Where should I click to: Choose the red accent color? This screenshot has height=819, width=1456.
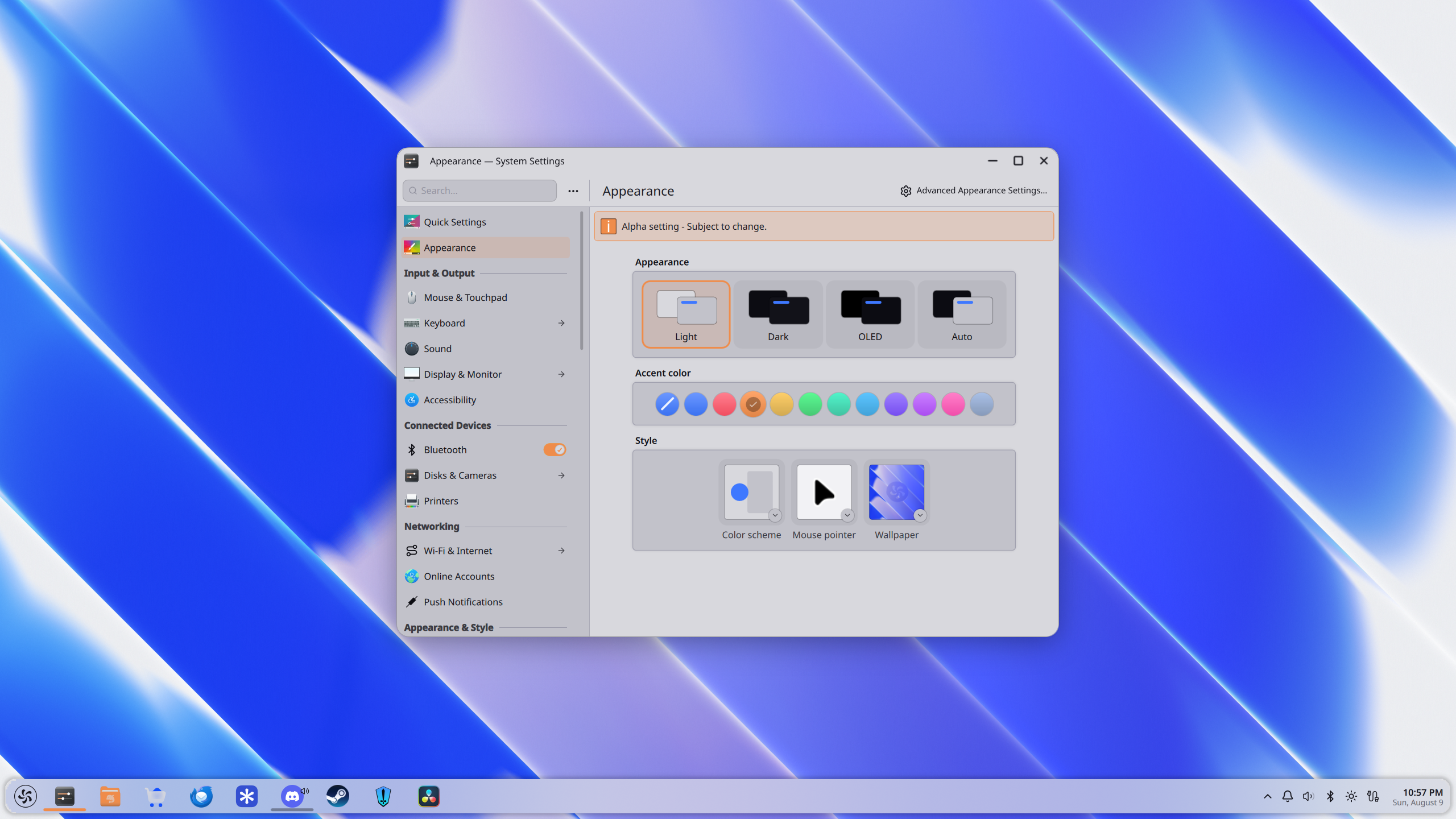coord(724,404)
